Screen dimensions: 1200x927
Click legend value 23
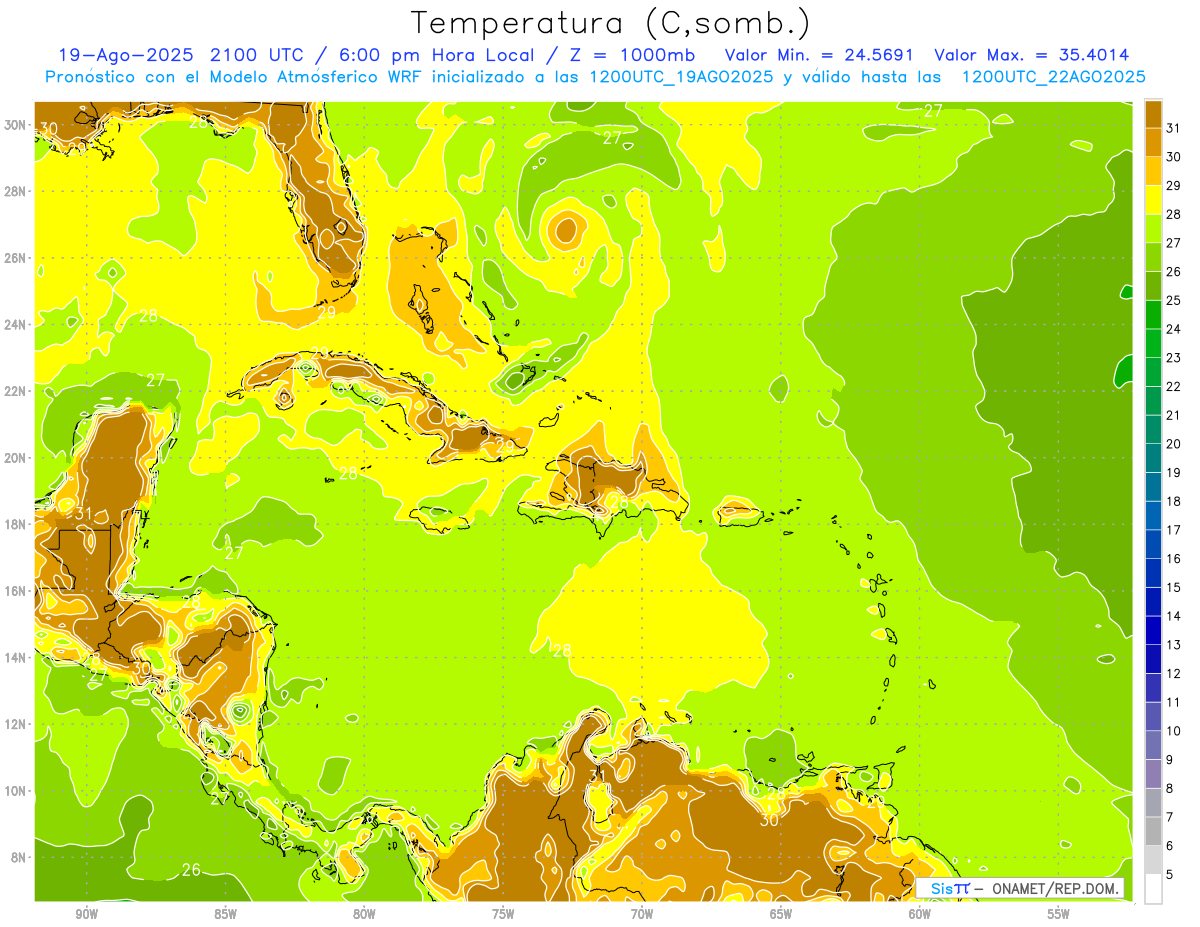point(1173,357)
